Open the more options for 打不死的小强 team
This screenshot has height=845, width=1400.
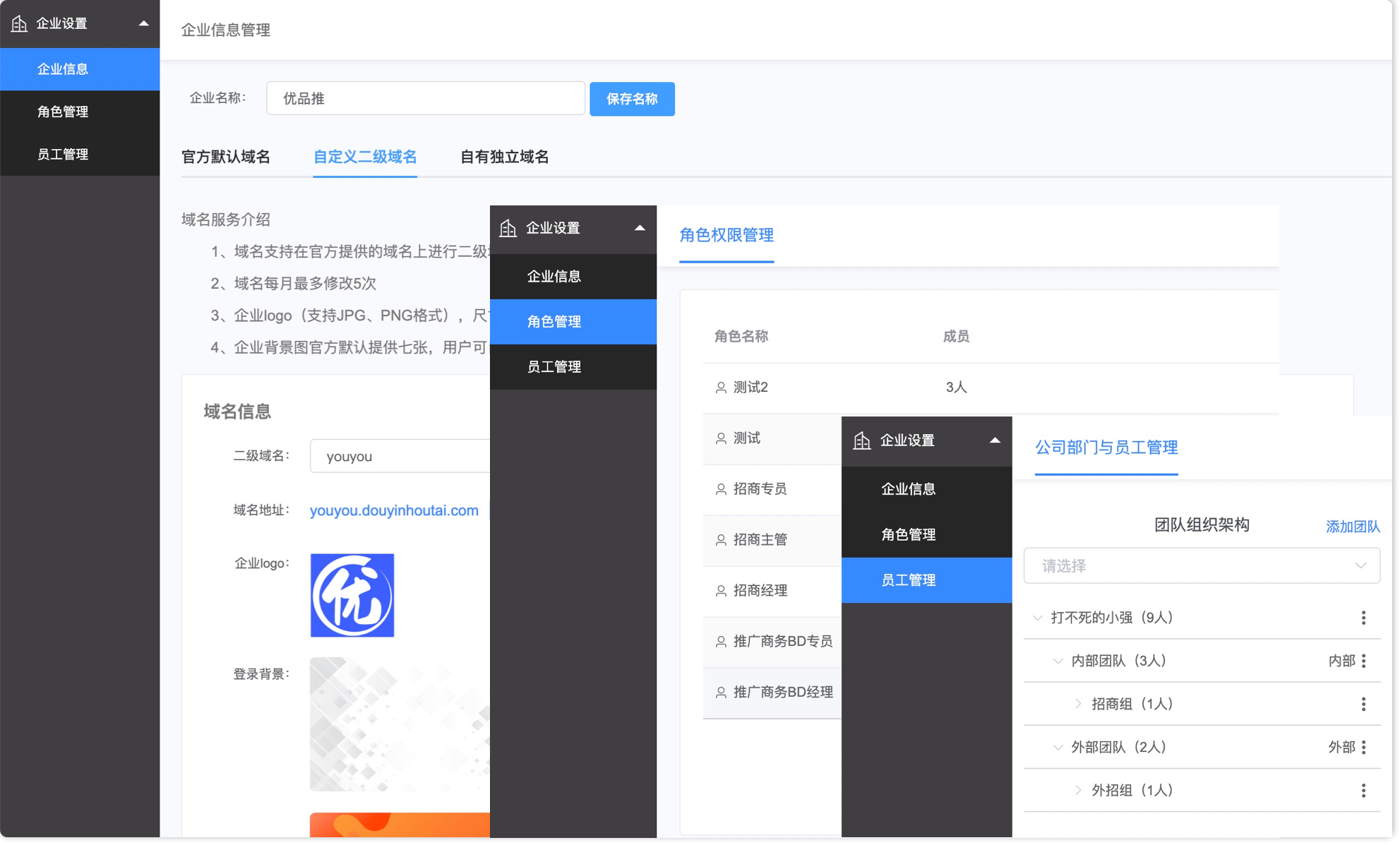pos(1363,618)
